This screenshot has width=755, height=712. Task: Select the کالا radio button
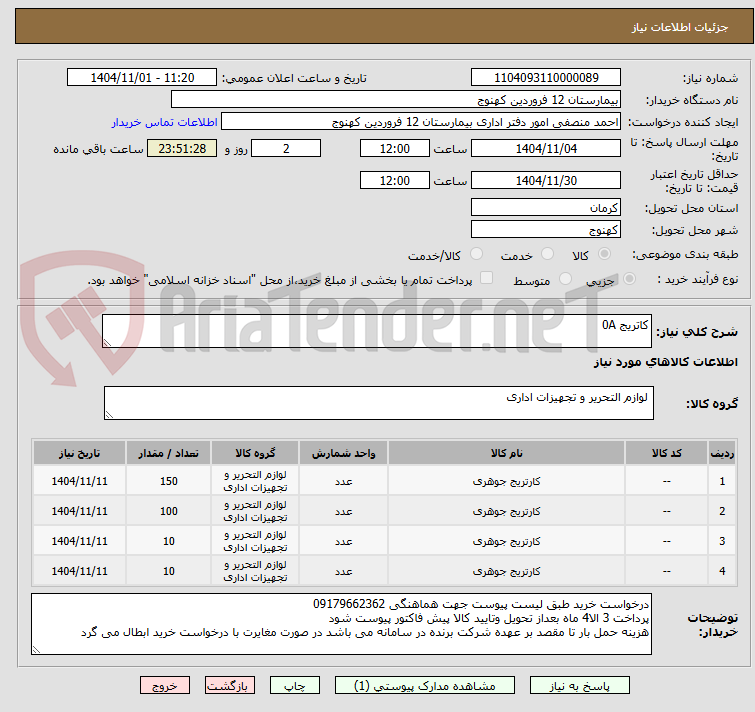(x=604, y=254)
